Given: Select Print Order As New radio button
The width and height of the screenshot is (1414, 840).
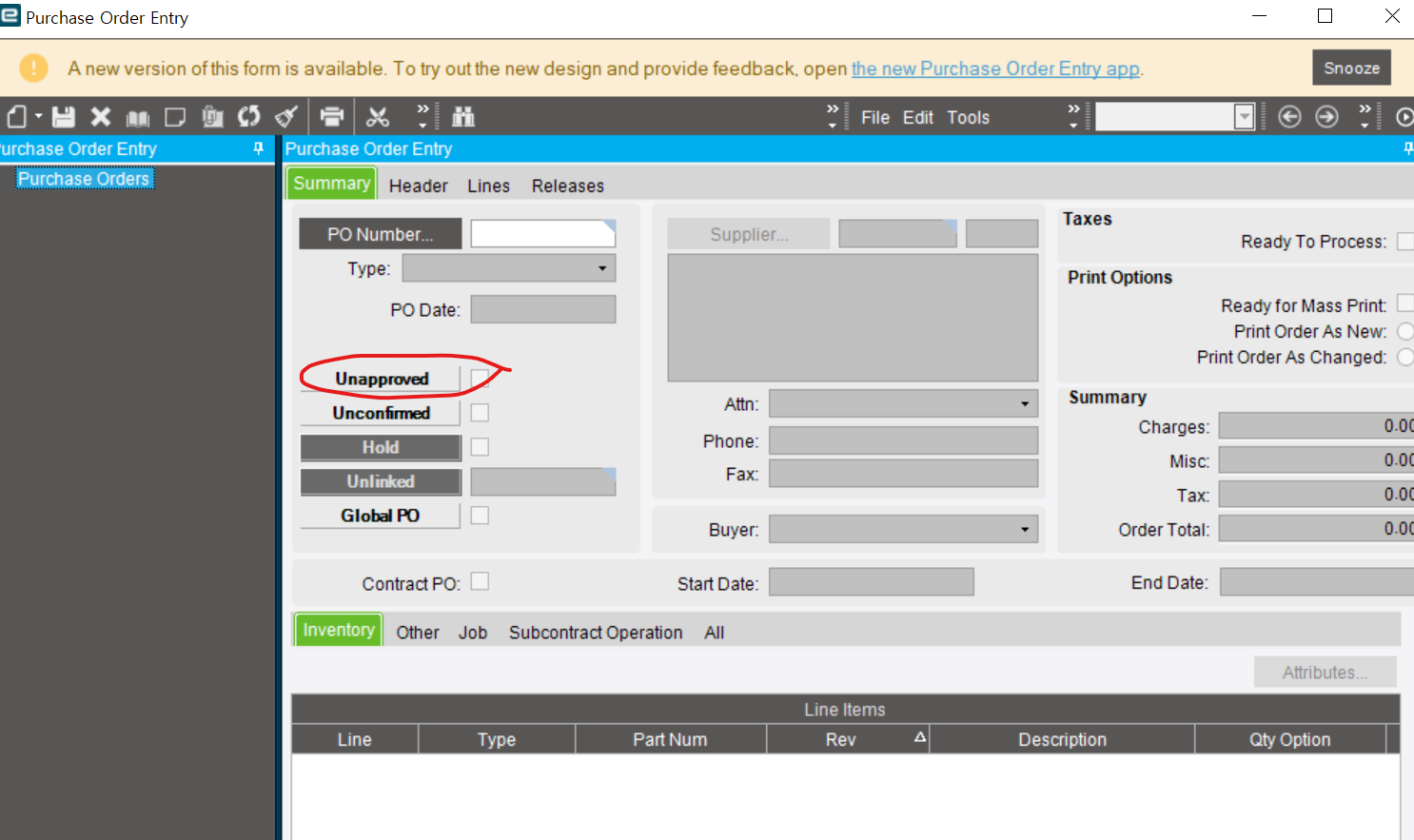Looking at the screenshot, I should 1405,332.
